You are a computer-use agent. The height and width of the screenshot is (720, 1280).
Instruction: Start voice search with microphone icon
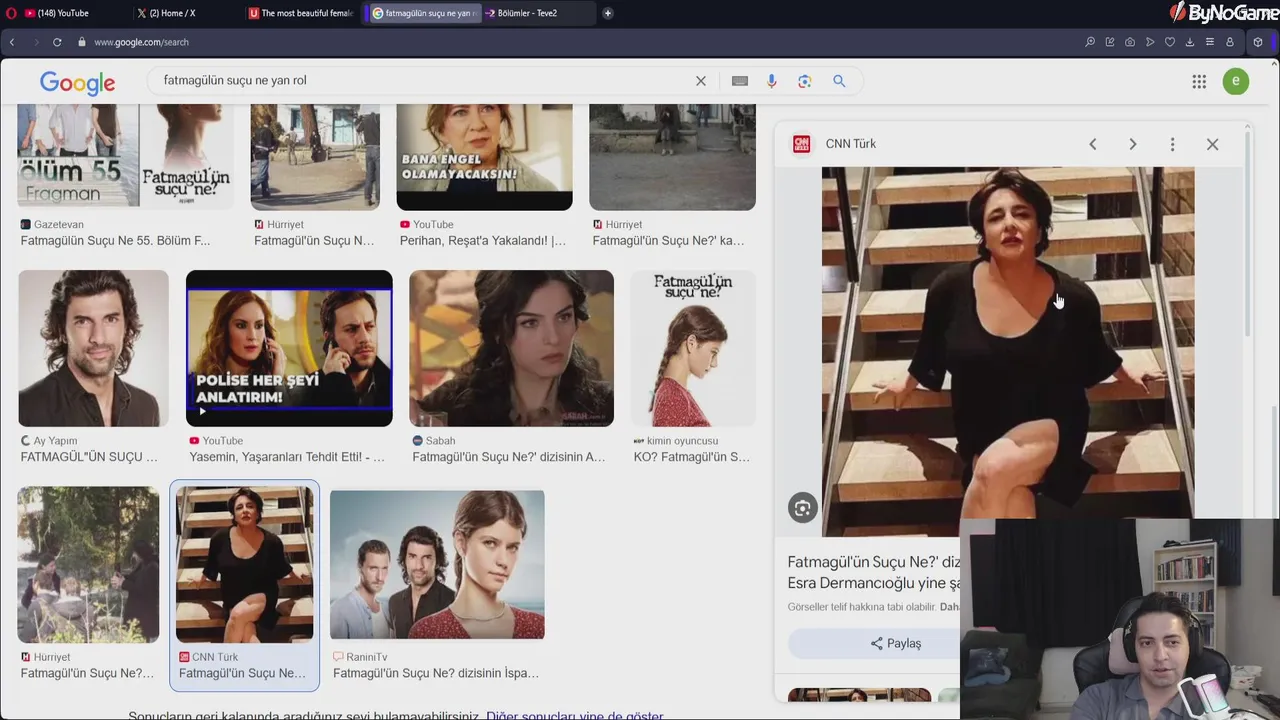click(x=771, y=81)
